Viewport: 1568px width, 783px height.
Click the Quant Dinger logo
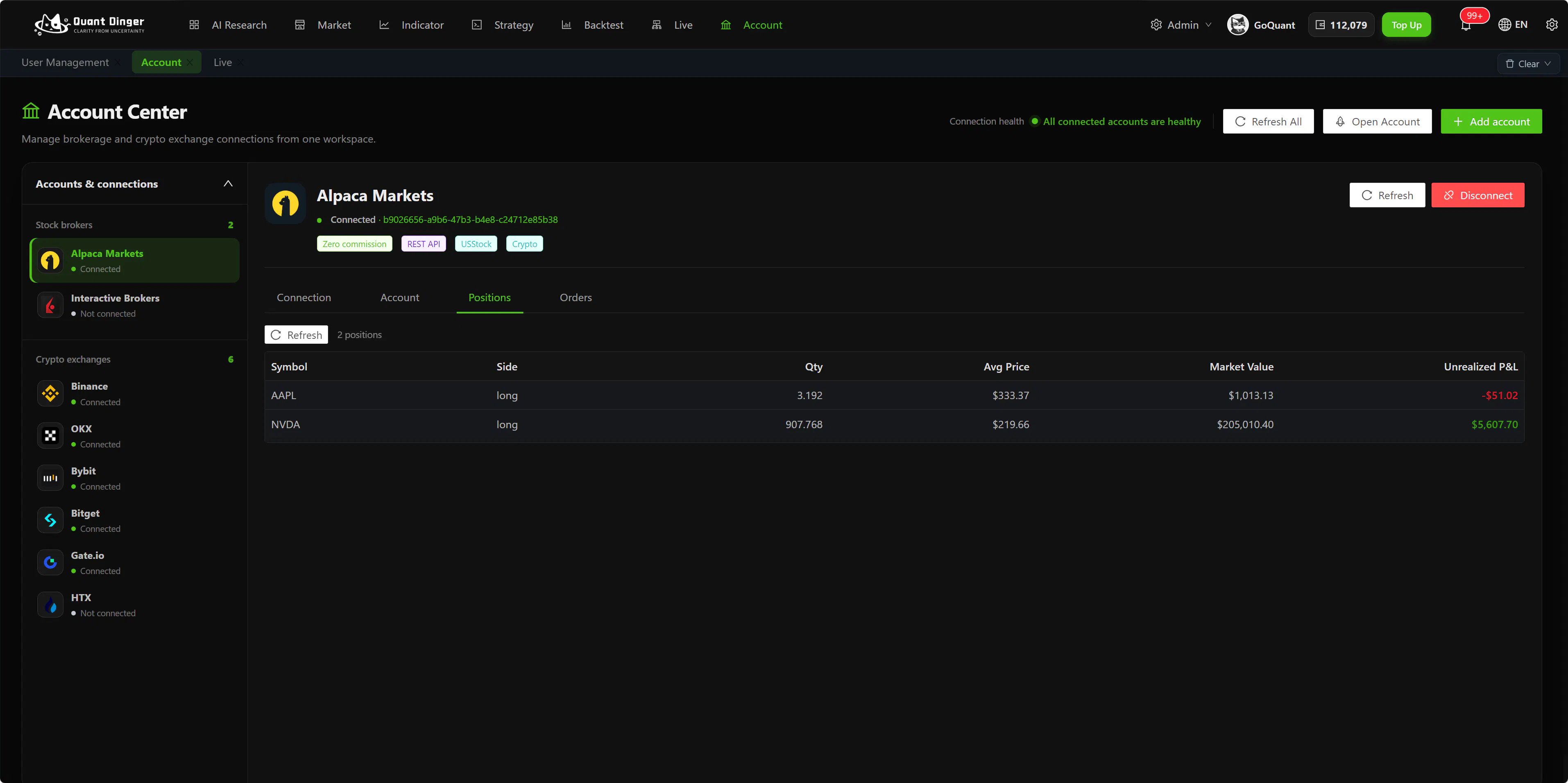[x=89, y=24]
